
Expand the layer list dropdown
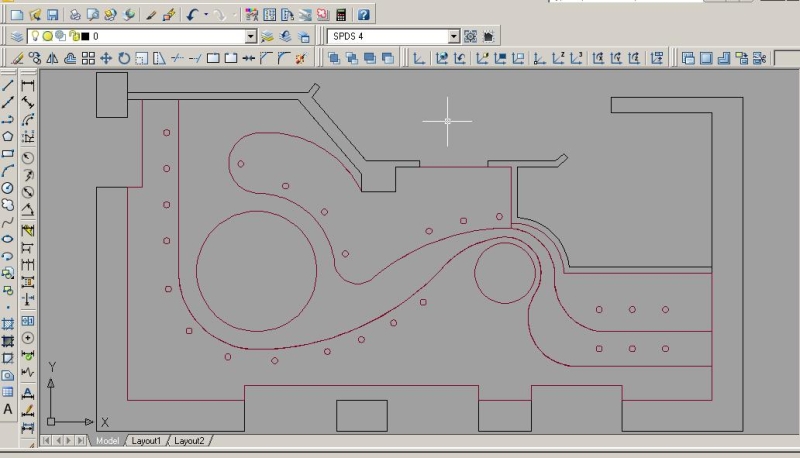click(251, 36)
